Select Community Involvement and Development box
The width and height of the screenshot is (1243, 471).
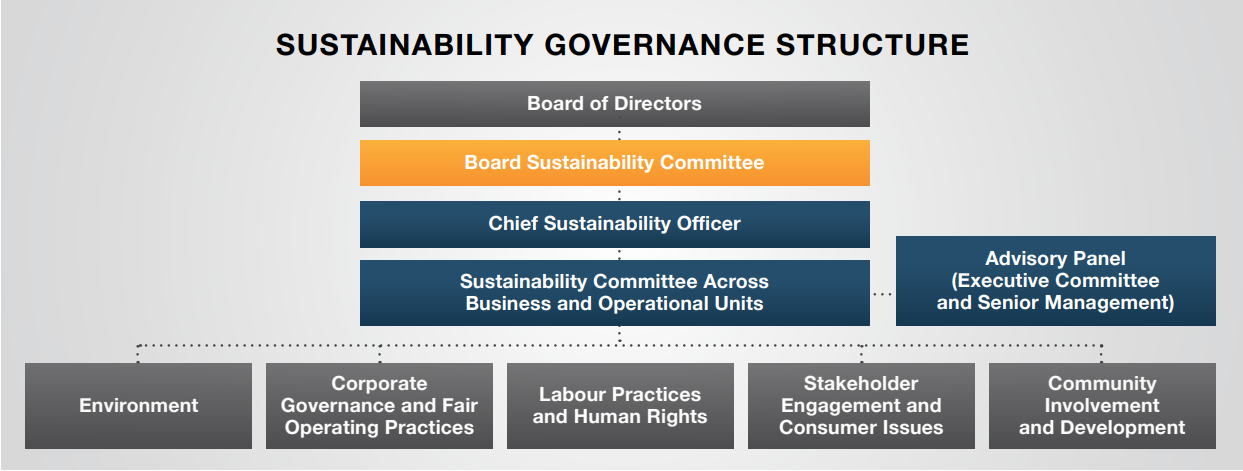pos(1102,405)
